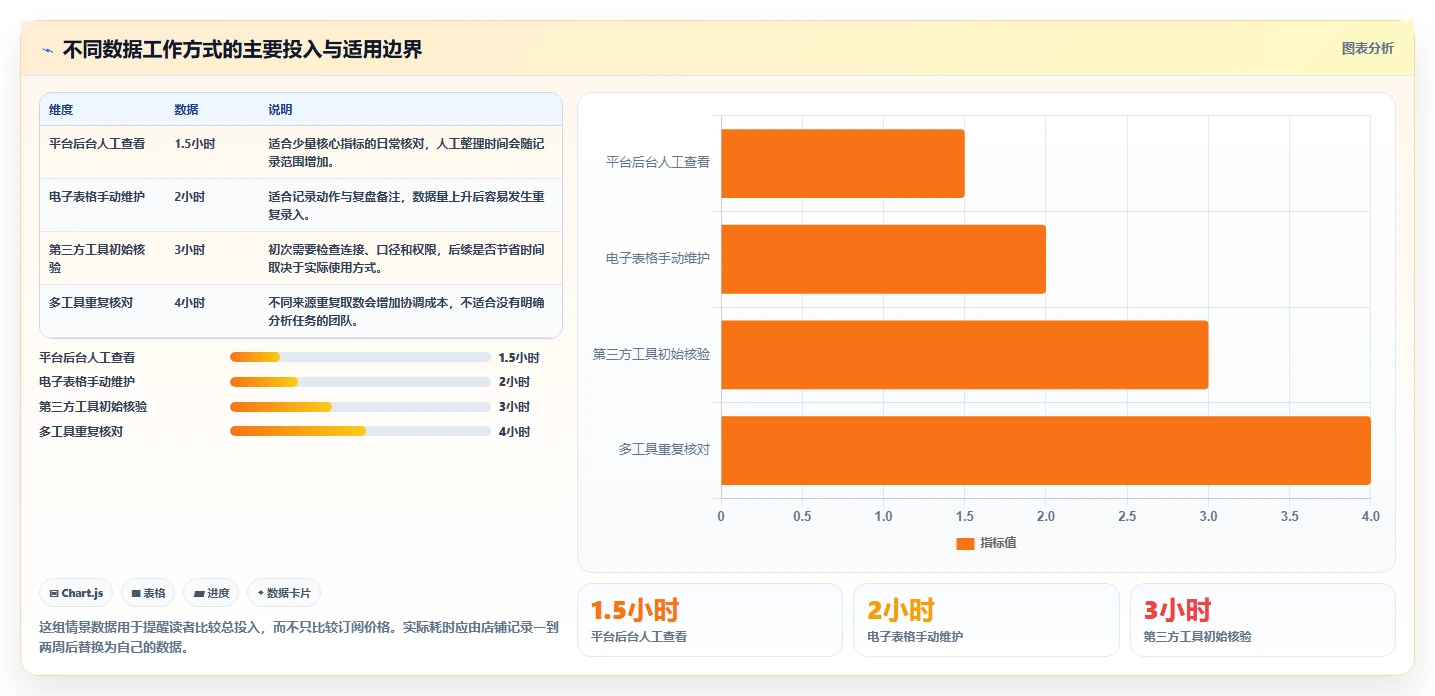
Task: Click the 1.5小时 value beside progress bar
Action: click(519, 357)
